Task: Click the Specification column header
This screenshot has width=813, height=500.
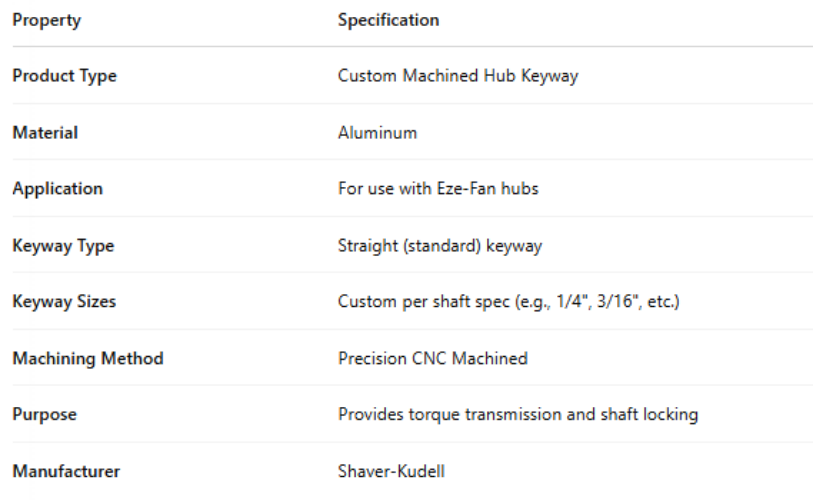Action: [388, 20]
